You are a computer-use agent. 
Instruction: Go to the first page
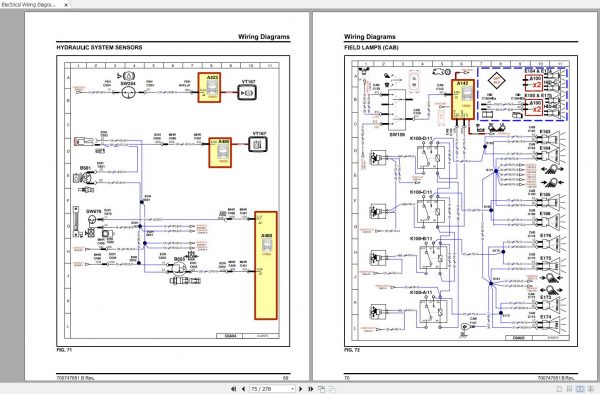click(233, 389)
